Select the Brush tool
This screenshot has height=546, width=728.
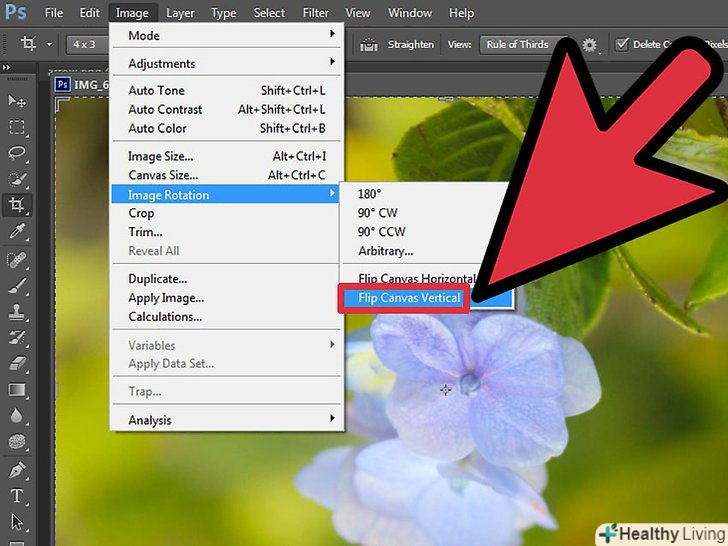pos(17,286)
